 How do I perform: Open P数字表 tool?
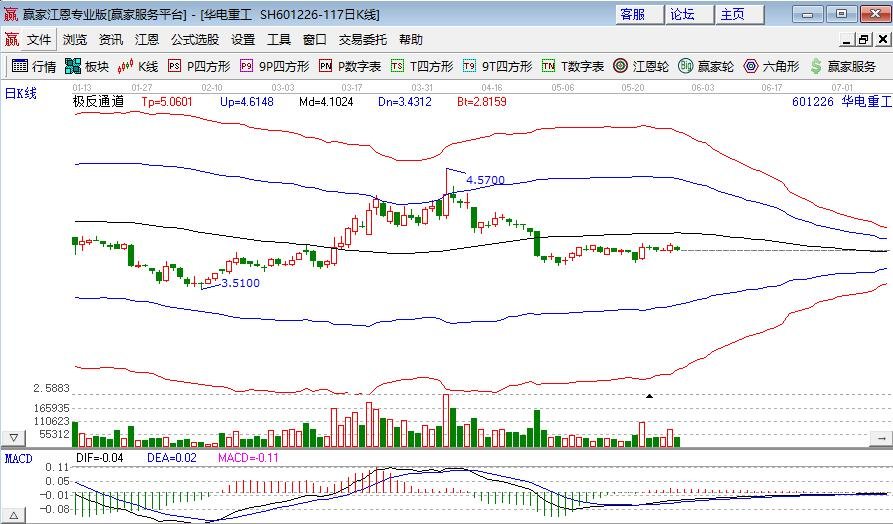click(x=350, y=67)
